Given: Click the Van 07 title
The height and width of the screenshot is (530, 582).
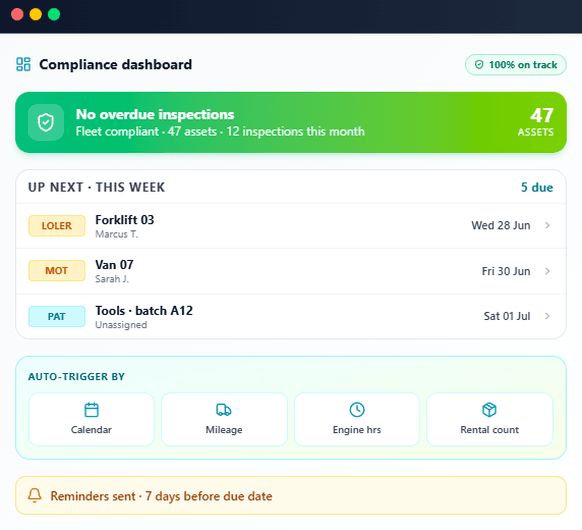Looking at the screenshot, I should click(x=114, y=265).
